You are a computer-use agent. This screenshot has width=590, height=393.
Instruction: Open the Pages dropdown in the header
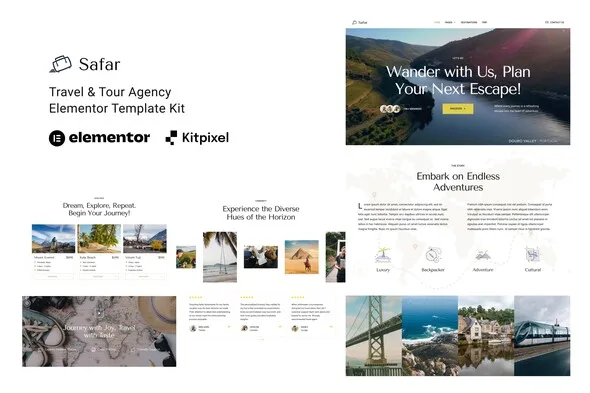point(450,23)
